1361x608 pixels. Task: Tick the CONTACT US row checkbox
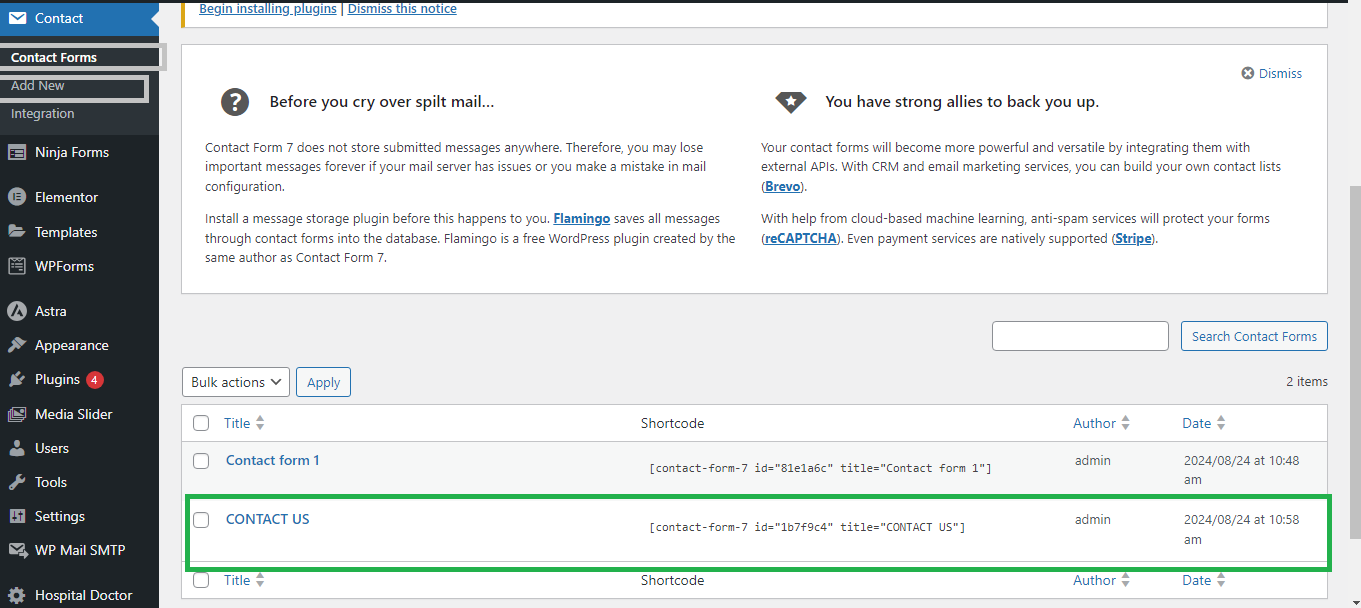pyautogui.click(x=201, y=520)
